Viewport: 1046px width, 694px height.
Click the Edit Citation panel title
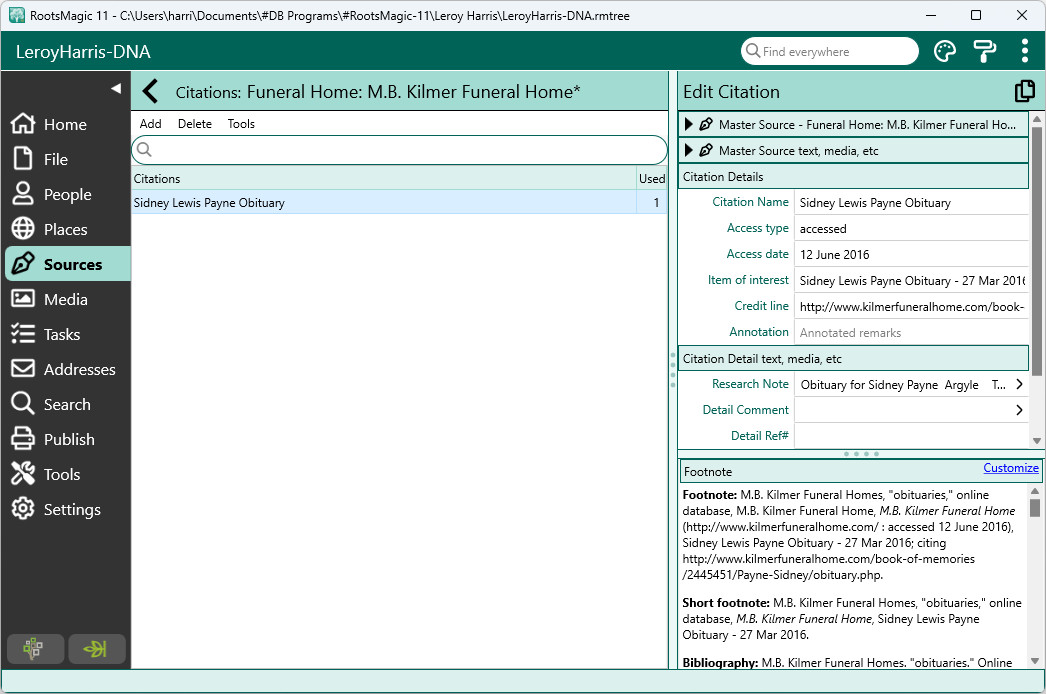click(x=731, y=91)
